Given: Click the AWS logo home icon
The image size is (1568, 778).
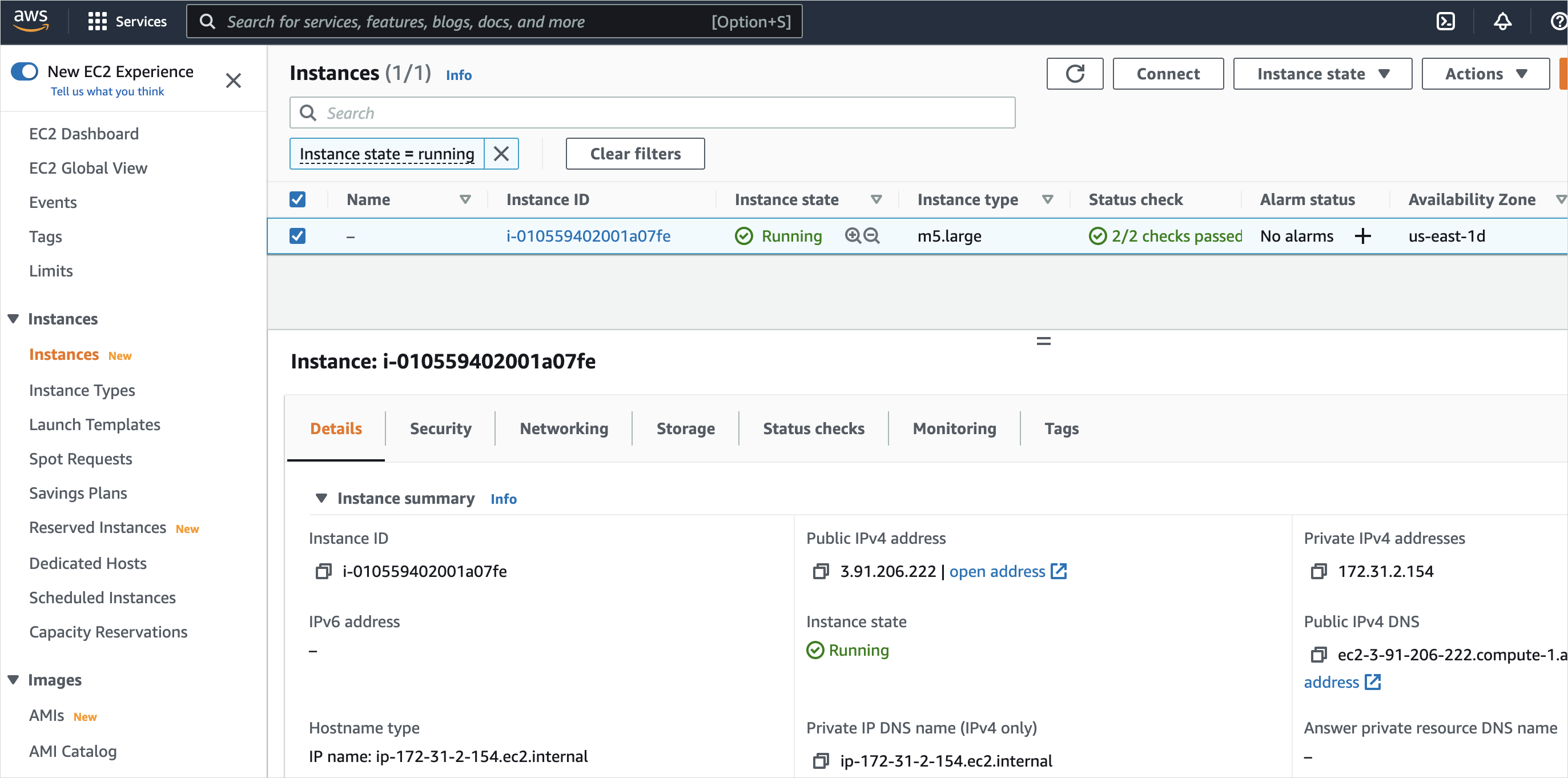Looking at the screenshot, I should click(x=30, y=21).
